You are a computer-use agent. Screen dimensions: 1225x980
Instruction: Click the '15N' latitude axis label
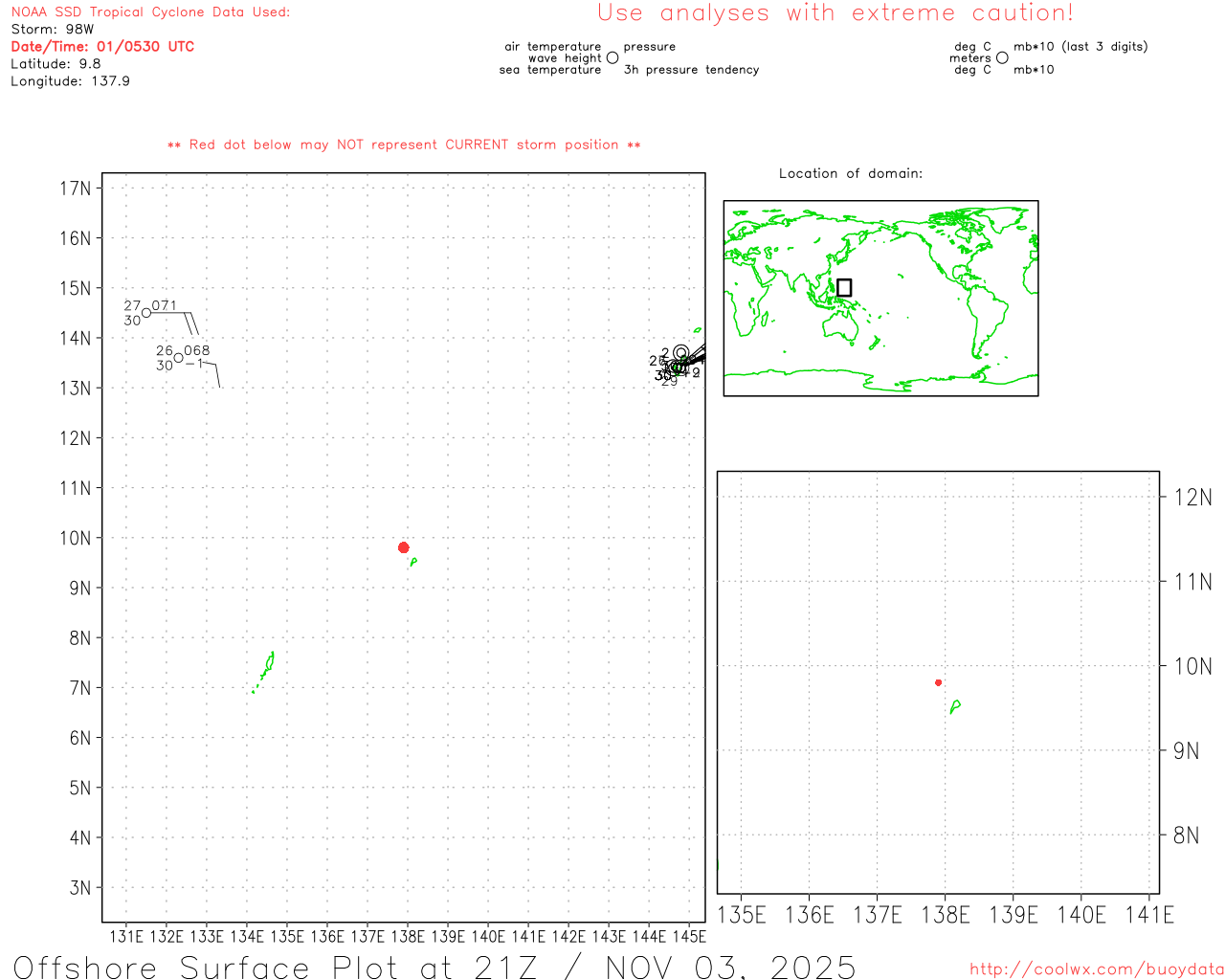76,288
